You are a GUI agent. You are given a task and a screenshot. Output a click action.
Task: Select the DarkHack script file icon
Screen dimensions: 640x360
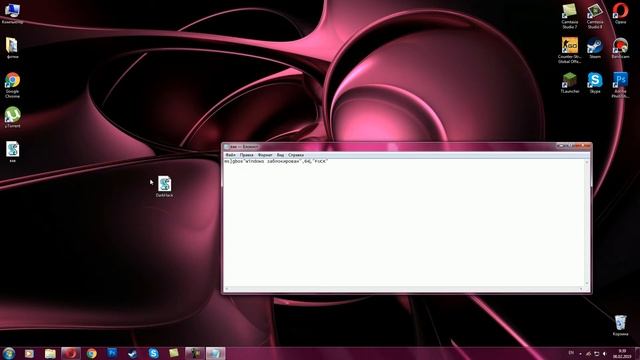164,187
